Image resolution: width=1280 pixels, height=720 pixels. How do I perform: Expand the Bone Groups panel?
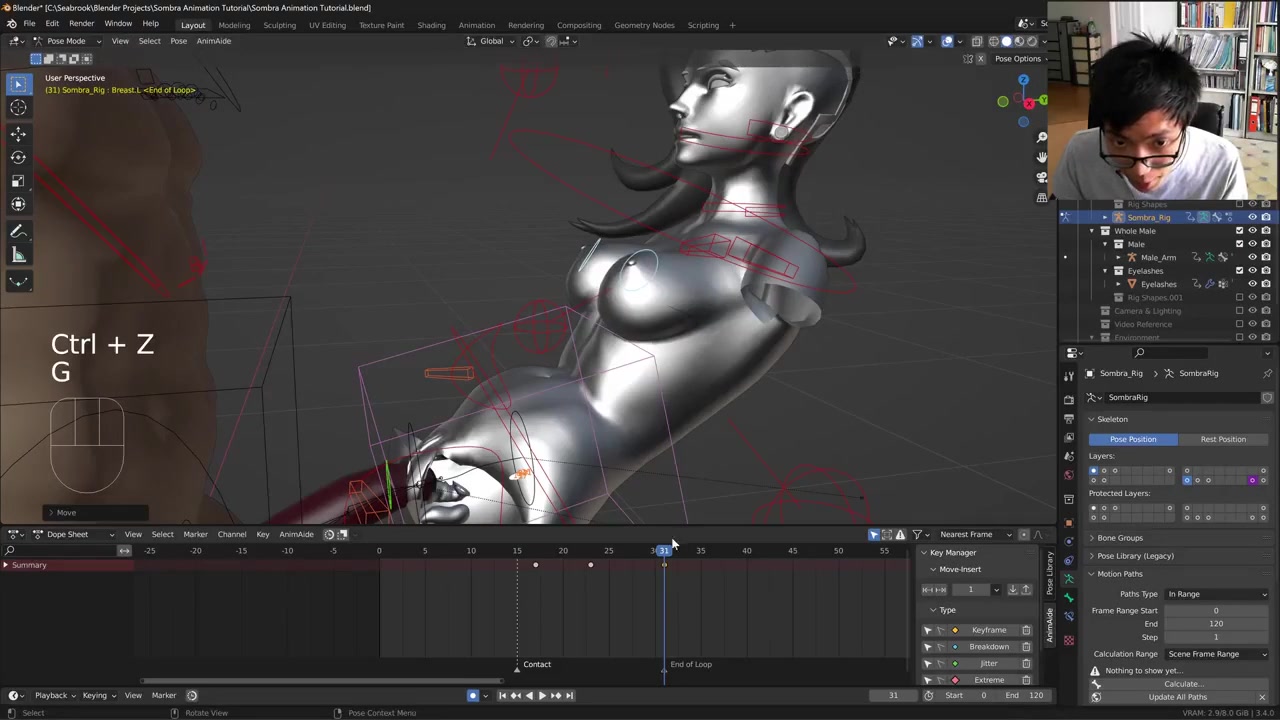(1119, 538)
